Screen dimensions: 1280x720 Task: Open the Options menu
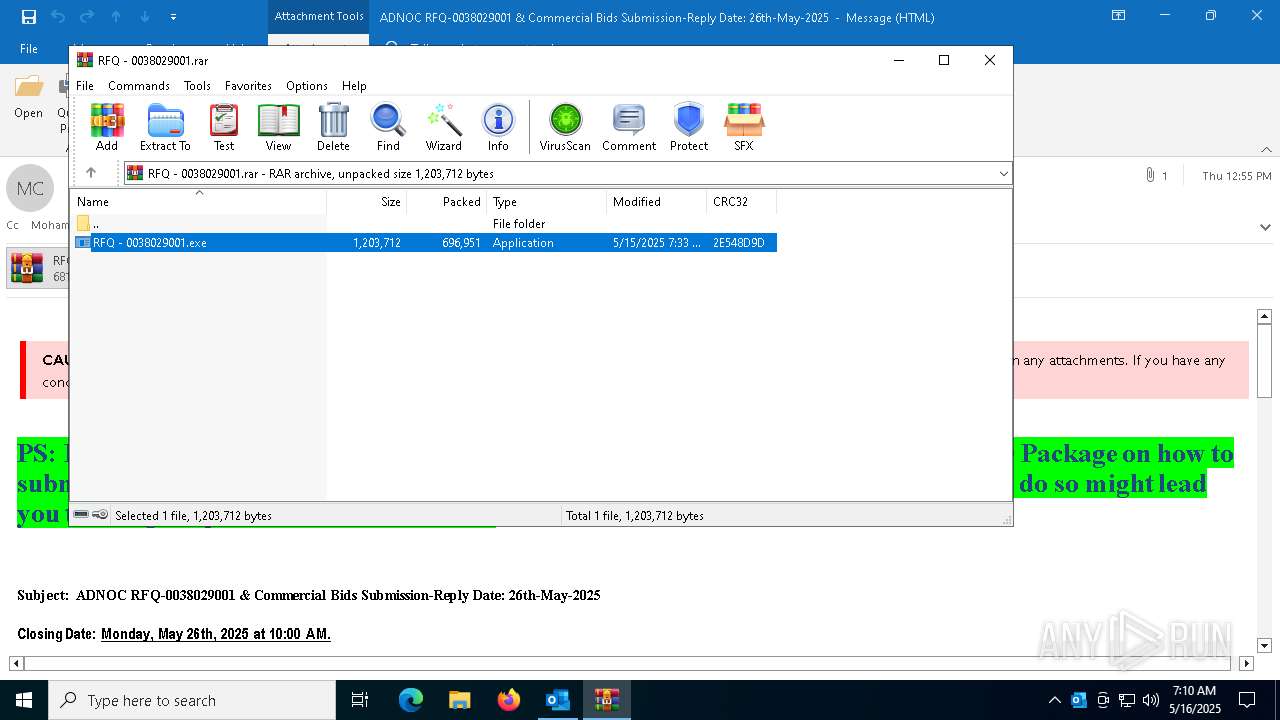307,86
